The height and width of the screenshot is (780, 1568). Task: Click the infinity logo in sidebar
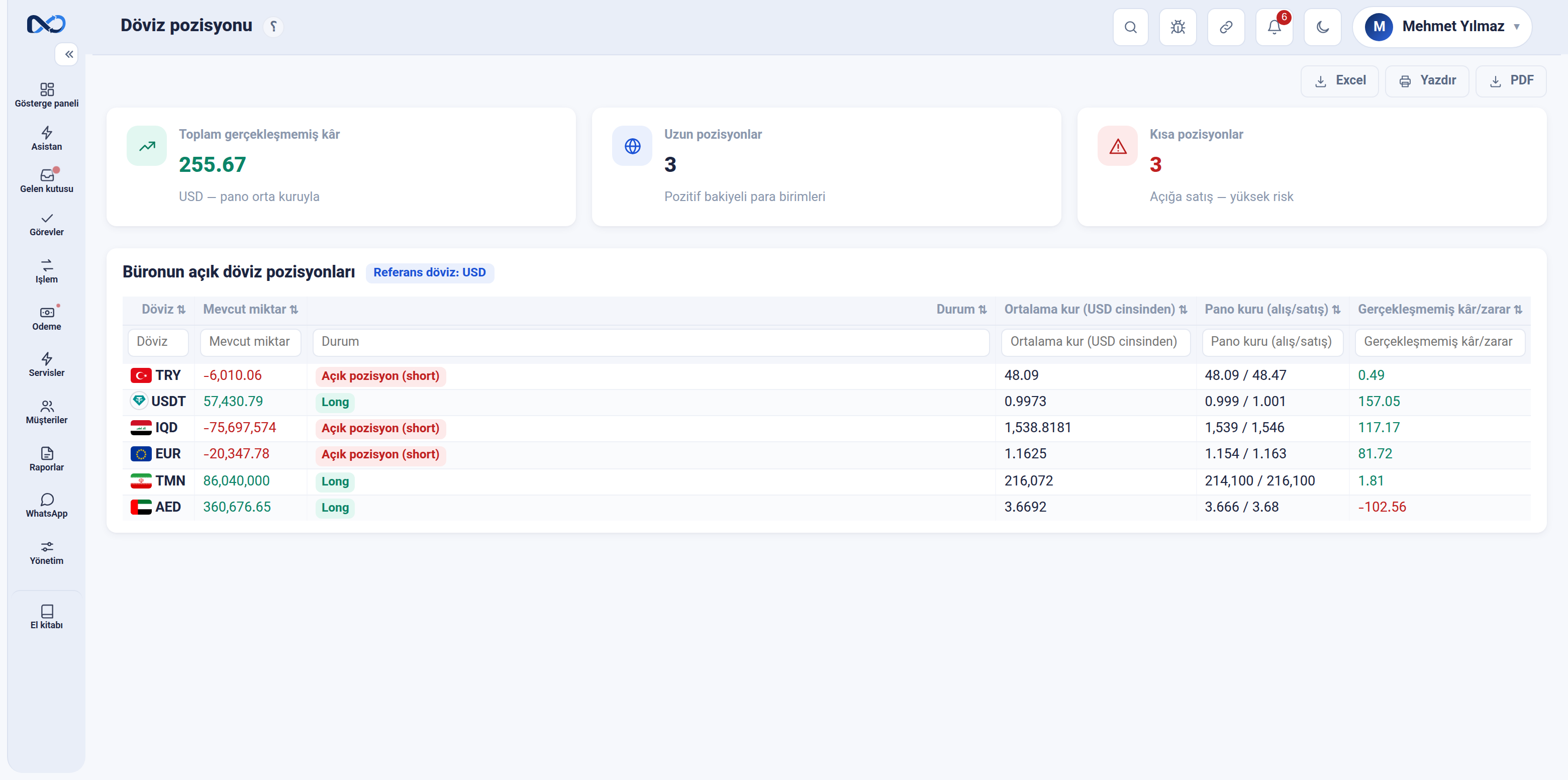[46, 24]
